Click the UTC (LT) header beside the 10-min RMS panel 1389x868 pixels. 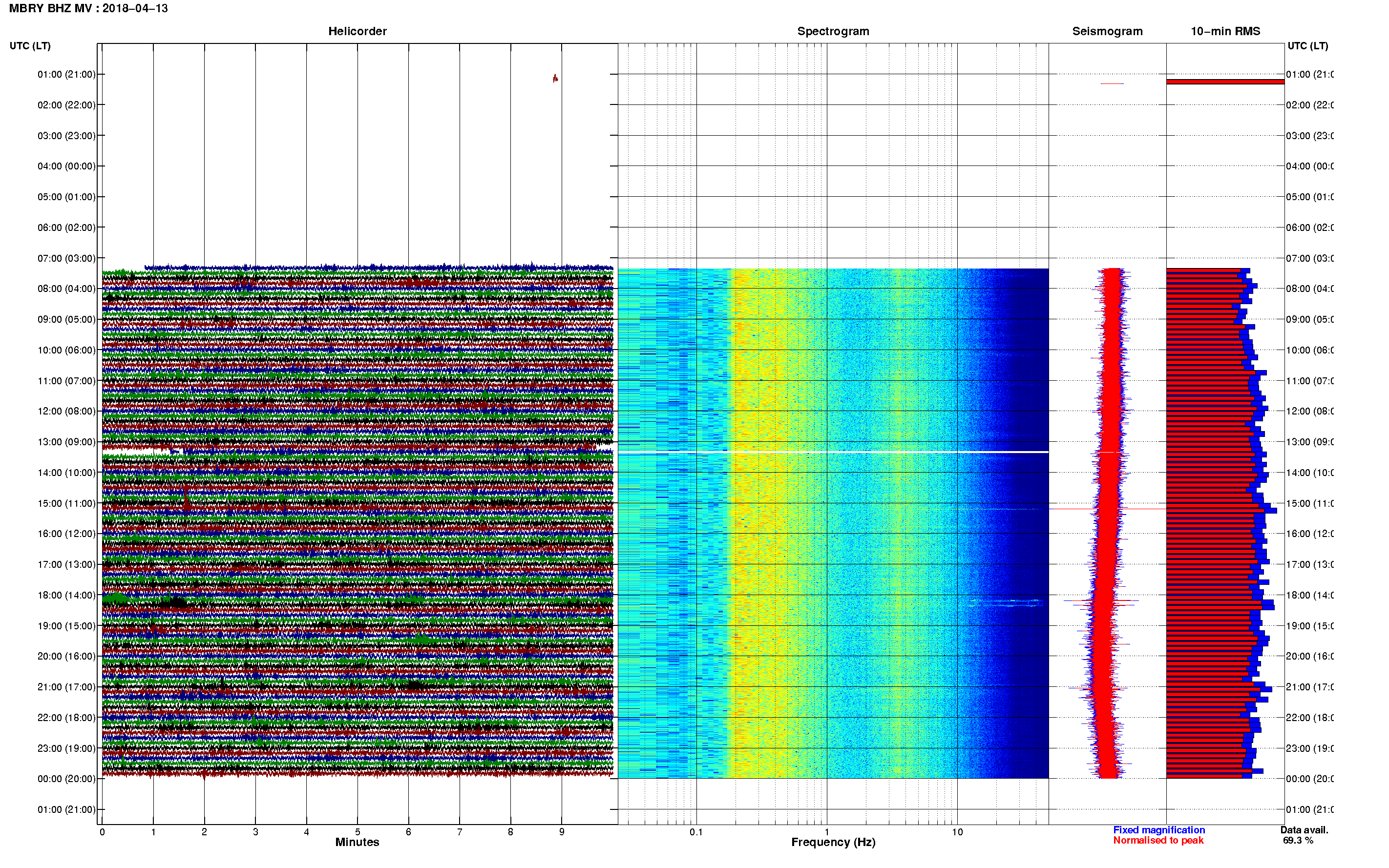coord(1307,46)
